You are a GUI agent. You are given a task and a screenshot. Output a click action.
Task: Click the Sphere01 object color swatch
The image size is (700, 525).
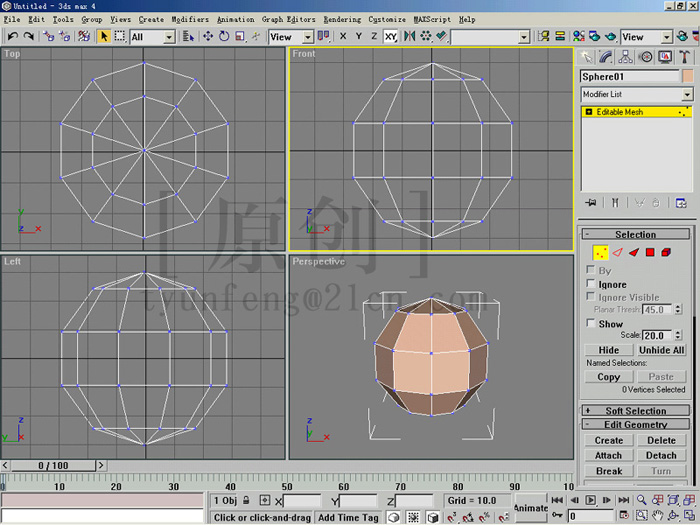[x=688, y=76]
